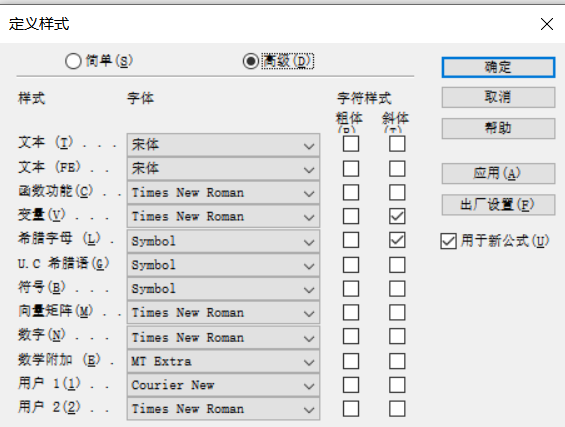
Task: Open Courier New dropdown for 用户 1
Action: [x=223, y=385]
